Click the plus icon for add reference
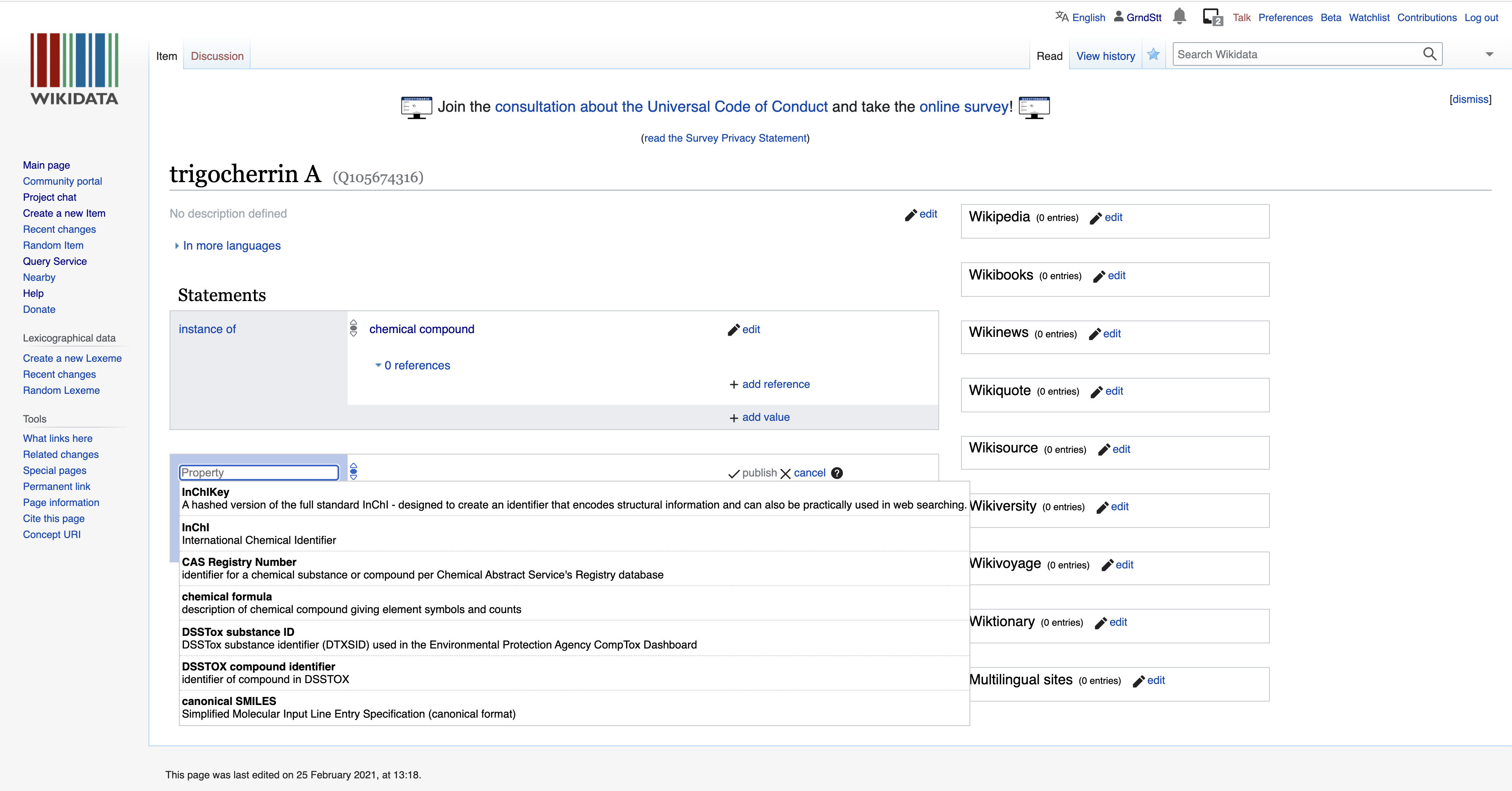Viewport: 1512px width, 791px height. pyautogui.click(x=734, y=385)
